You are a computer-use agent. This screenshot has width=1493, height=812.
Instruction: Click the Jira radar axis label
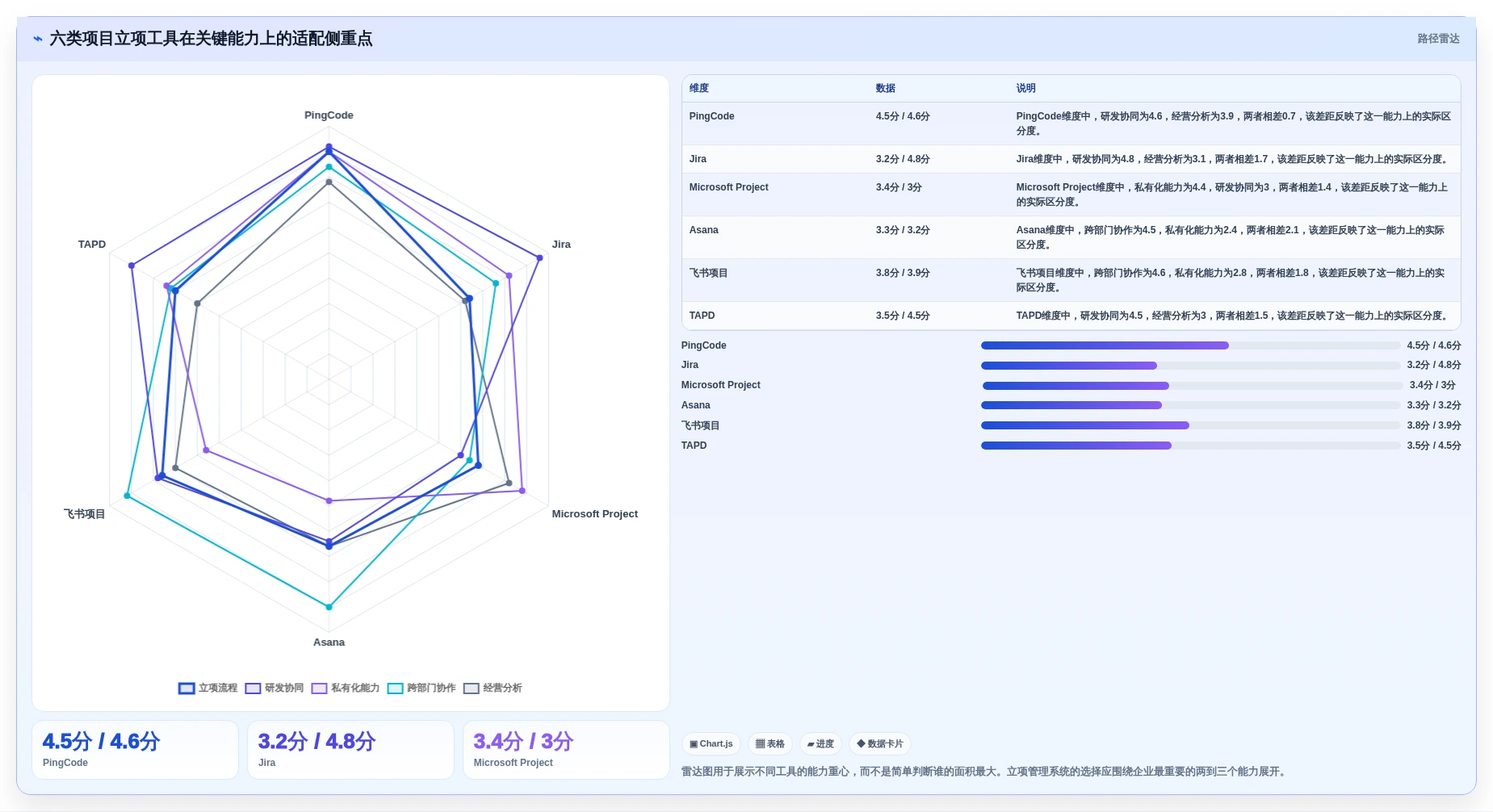coord(561,245)
